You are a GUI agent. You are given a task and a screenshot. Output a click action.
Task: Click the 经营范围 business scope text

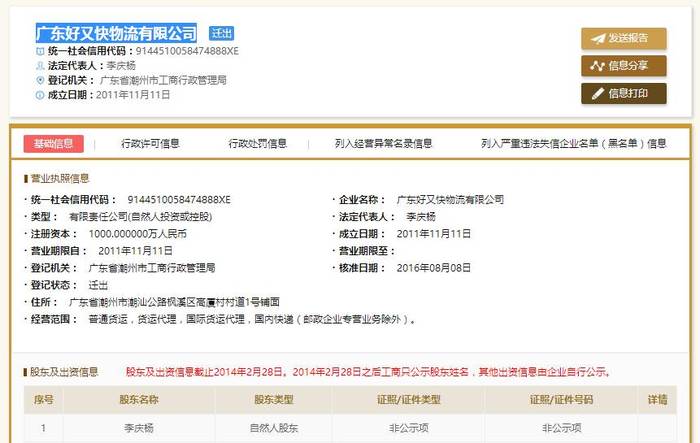tap(252, 319)
